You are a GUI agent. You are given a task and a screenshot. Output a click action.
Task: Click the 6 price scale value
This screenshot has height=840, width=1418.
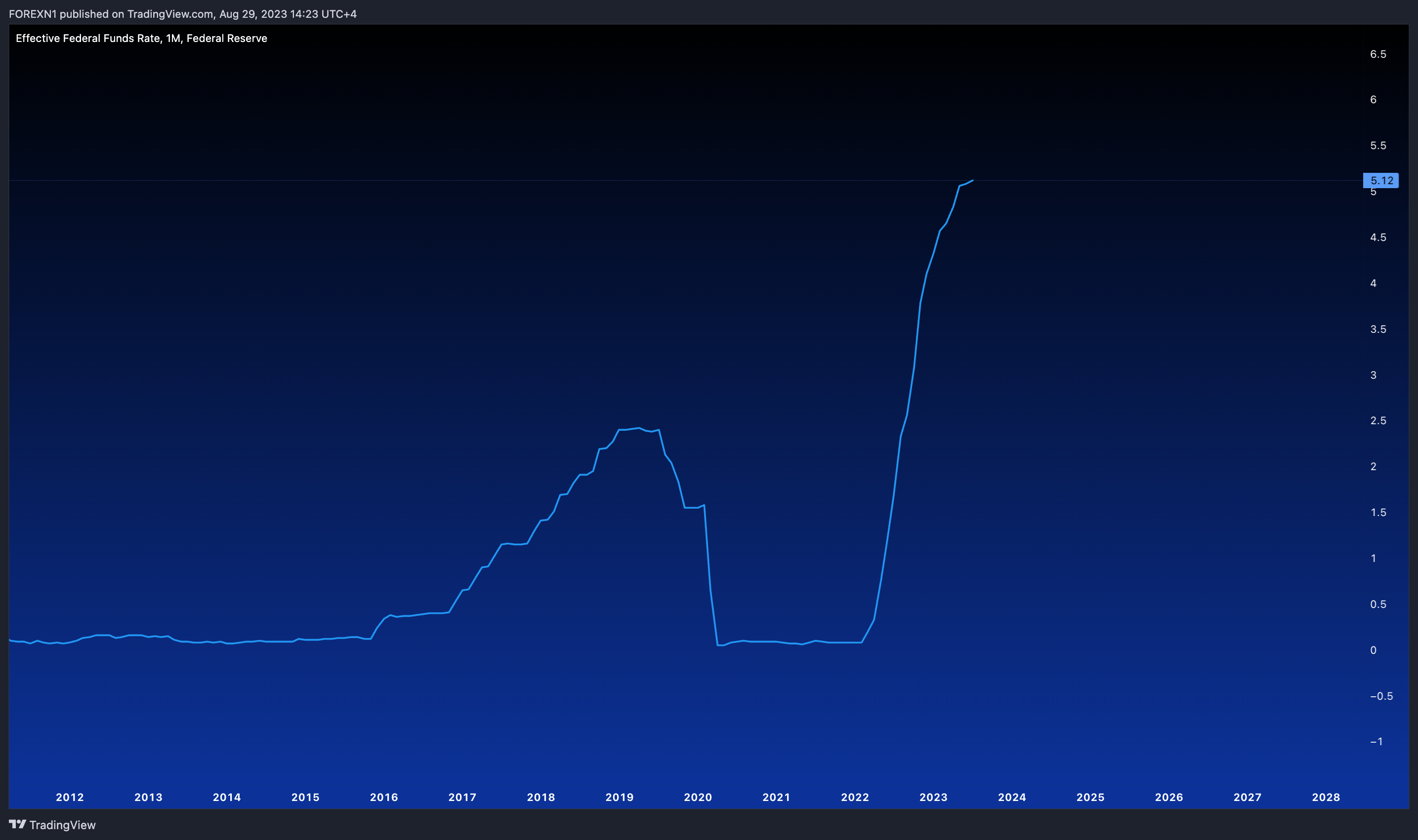(x=1373, y=100)
